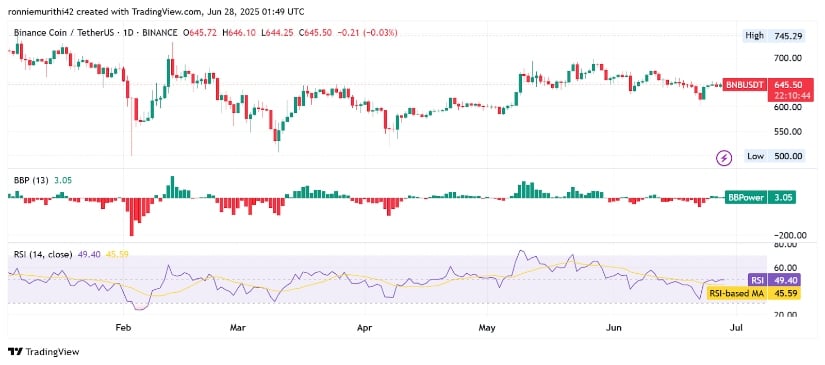Viewport: 825px width, 365px height.
Task: Click the high value H646.10
Action: (239, 33)
